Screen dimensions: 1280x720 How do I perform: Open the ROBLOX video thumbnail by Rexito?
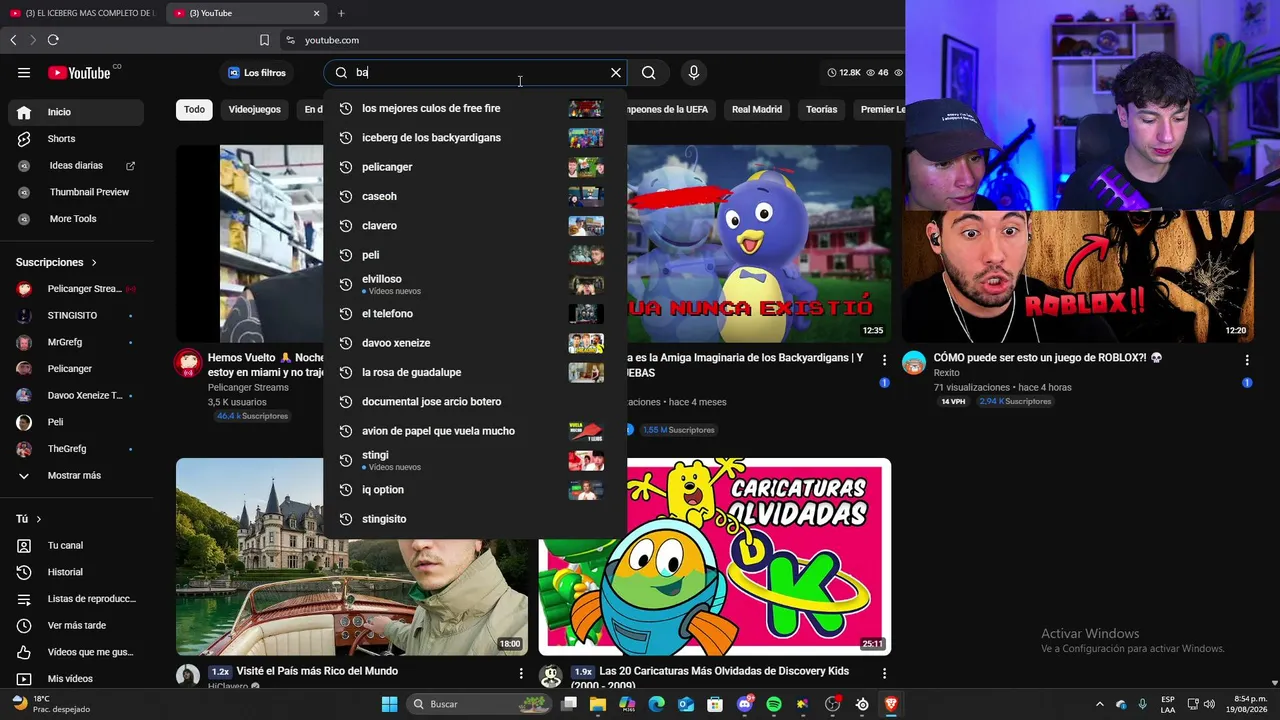(x=1078, y=277)
